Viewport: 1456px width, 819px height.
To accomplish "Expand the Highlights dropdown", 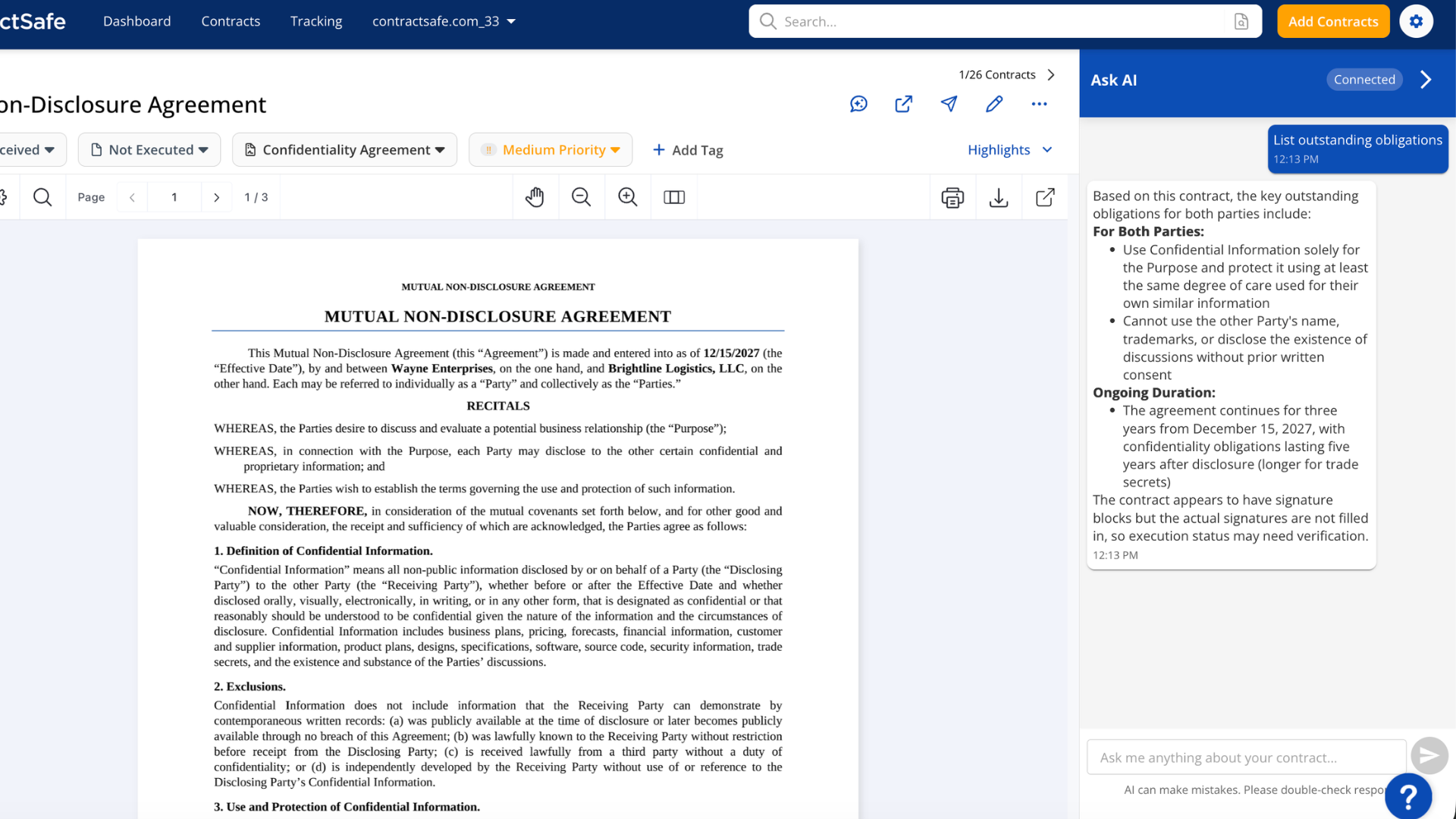I will 1010,149.
